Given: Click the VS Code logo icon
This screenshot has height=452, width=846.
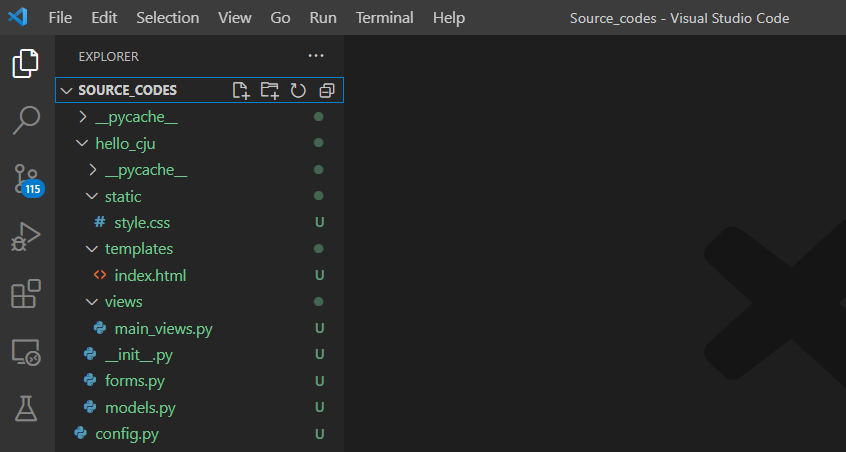Looking at the screenshot, I should (17, 17).
